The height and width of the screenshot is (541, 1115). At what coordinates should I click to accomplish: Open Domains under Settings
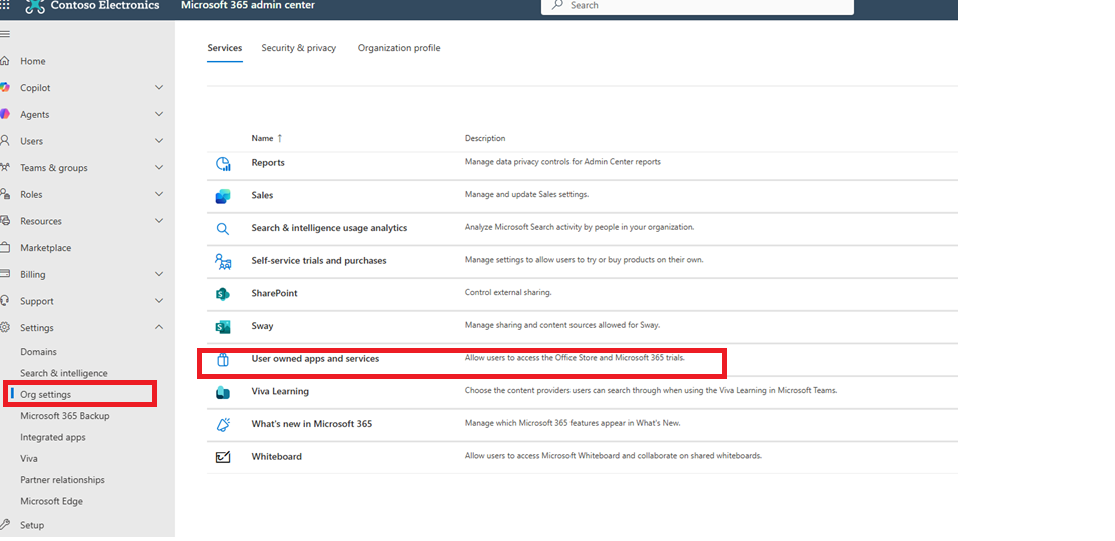pyautogui.click(x=38, y=352)
